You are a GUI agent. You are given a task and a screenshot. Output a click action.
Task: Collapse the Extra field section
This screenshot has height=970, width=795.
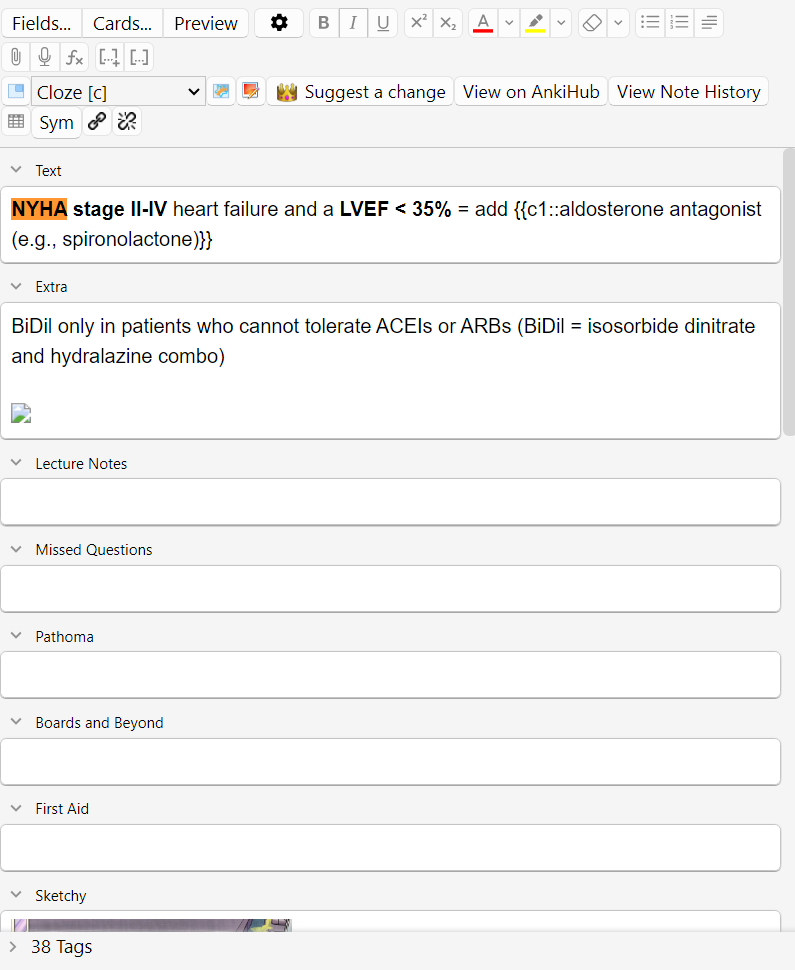coord(16,287)
